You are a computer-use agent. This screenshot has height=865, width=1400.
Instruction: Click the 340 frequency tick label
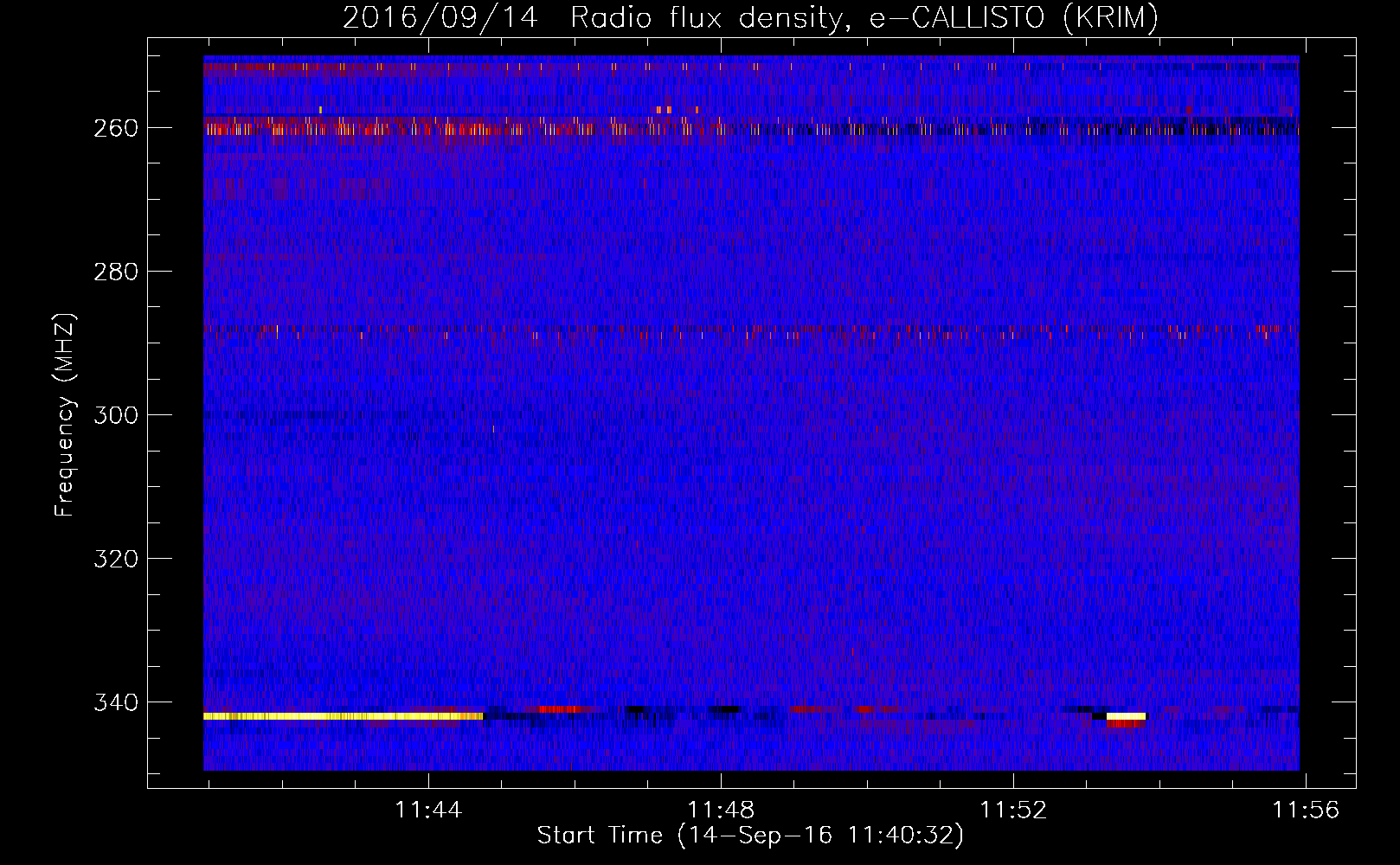point(116,702)
